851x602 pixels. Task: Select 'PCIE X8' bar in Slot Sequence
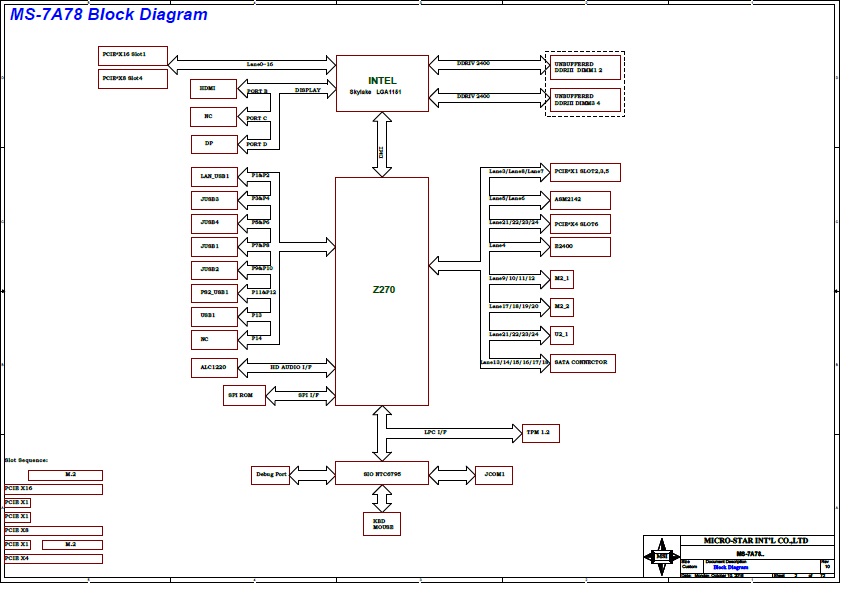click(x=53, y=531)
